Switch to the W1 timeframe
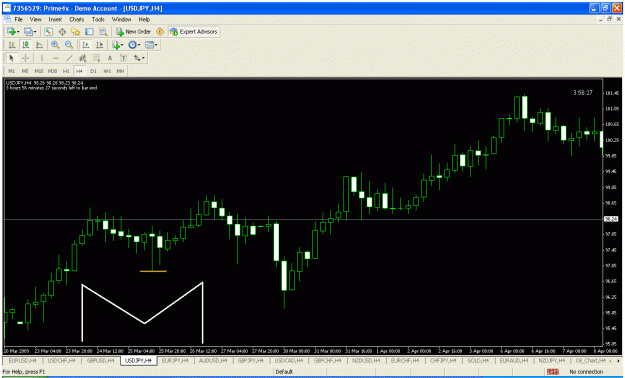The height and width of the screenshot is (378, 625). (x=107, y=71)
